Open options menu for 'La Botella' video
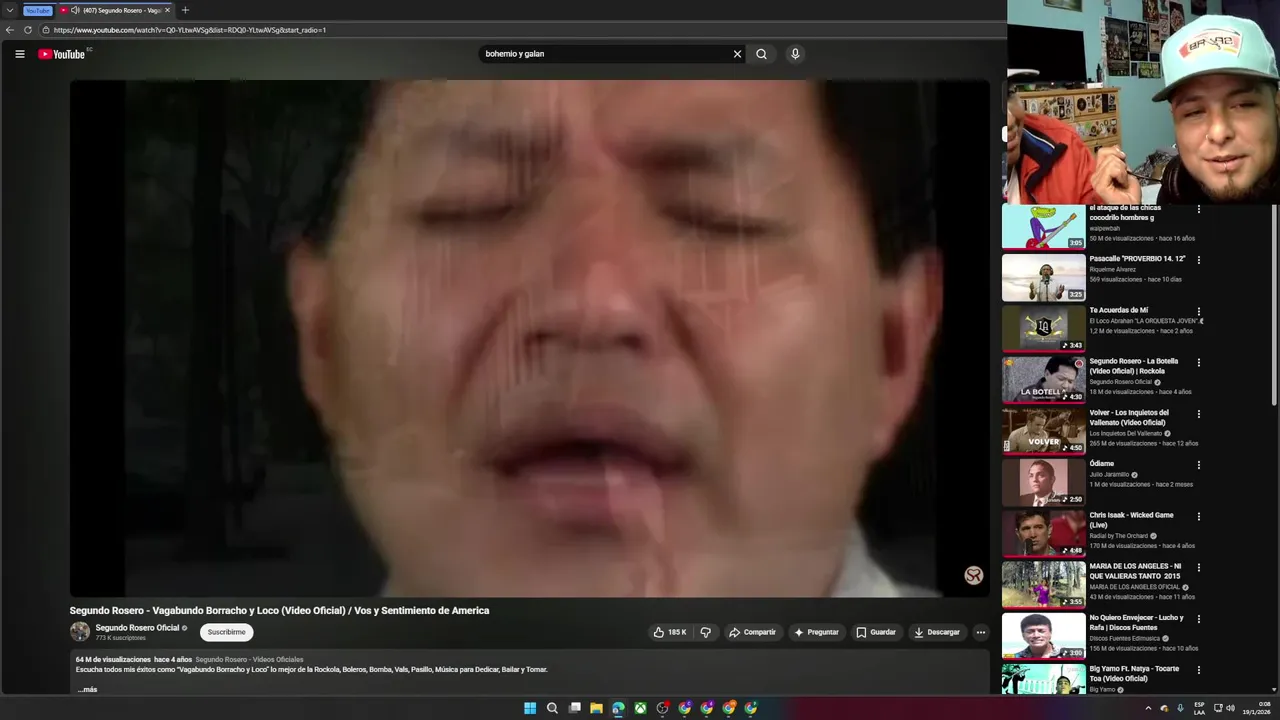Viewport: 1280px width, 720px height. point(1198,362)
